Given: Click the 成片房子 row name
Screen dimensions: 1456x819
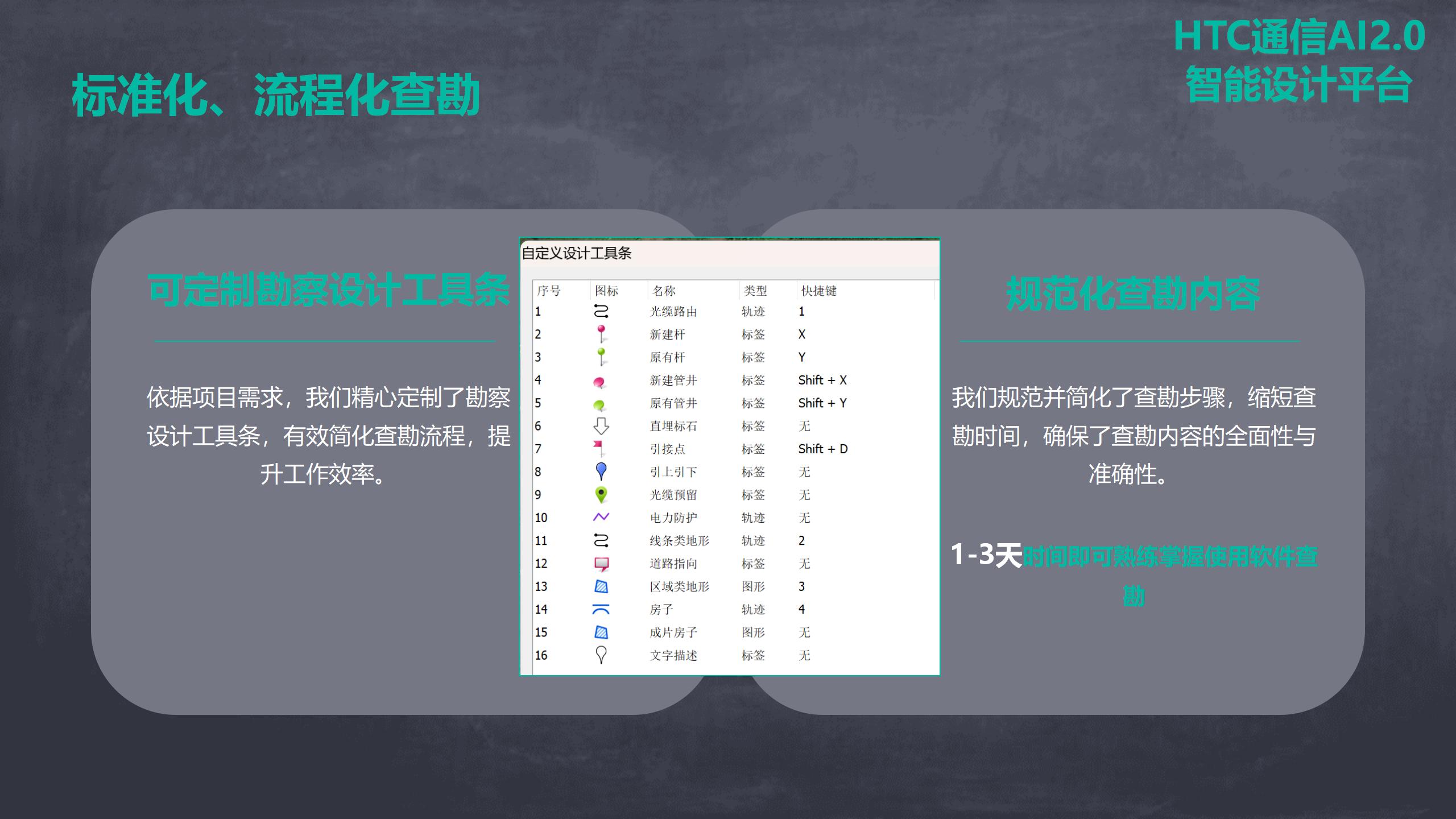Looking at the screenshot, I should click(x=673, y=632).
